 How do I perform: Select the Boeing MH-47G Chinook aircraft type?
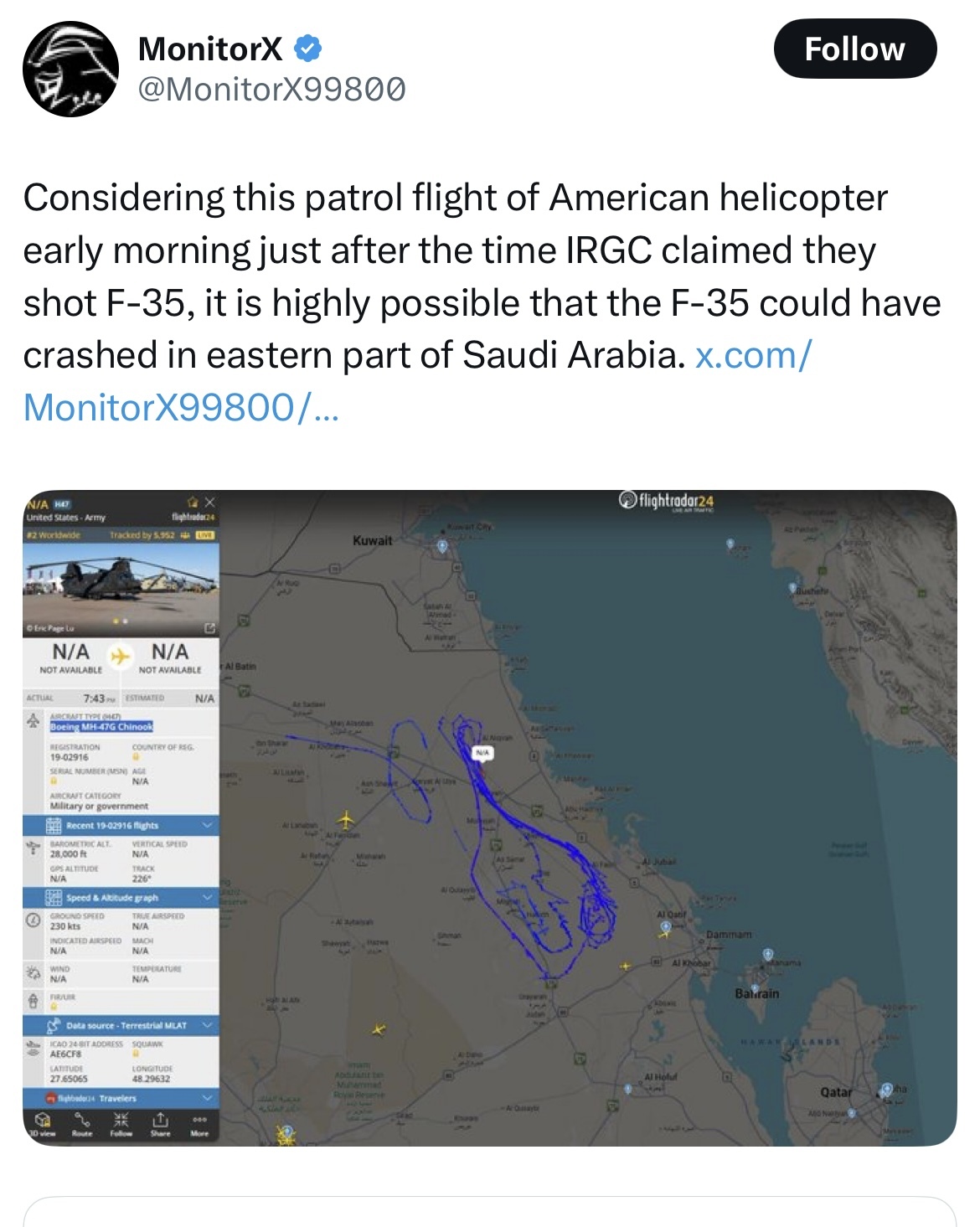click(x=101, y=727)
